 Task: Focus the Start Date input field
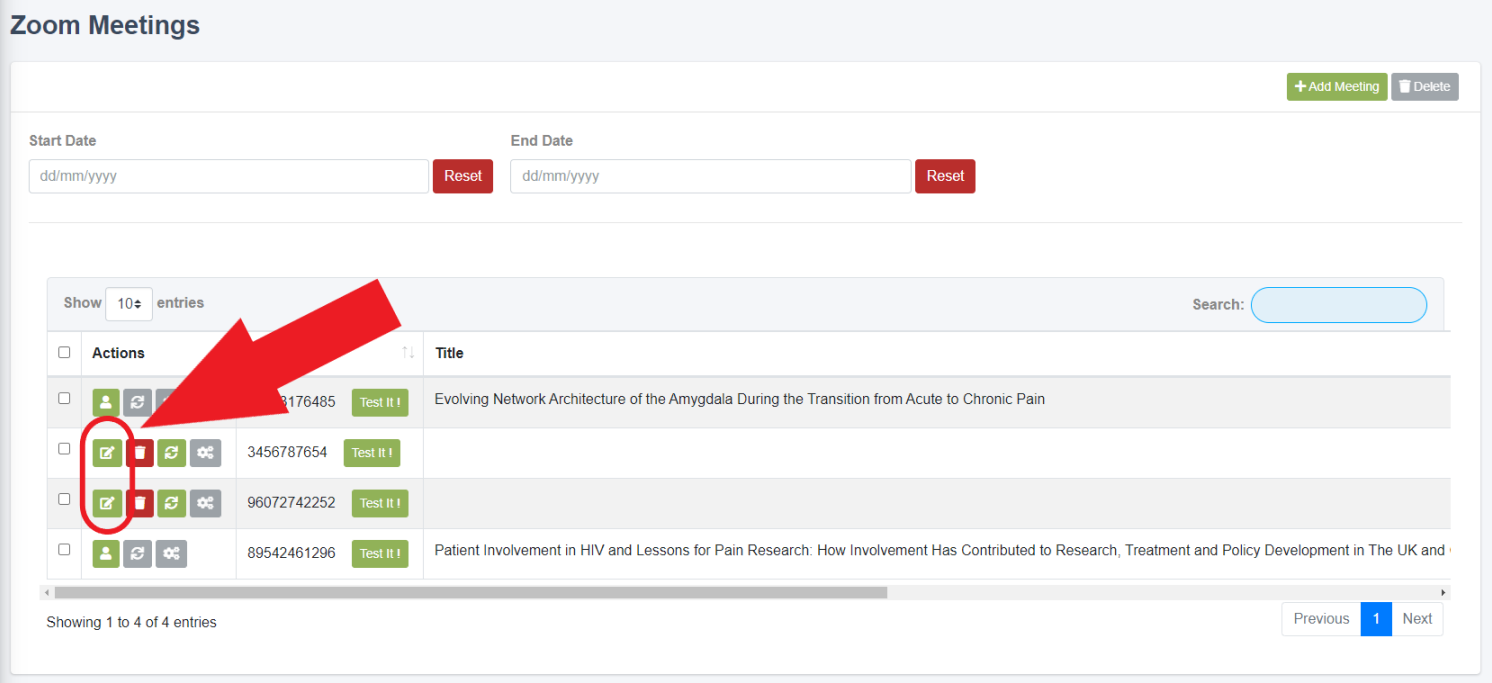pos(229,176)
